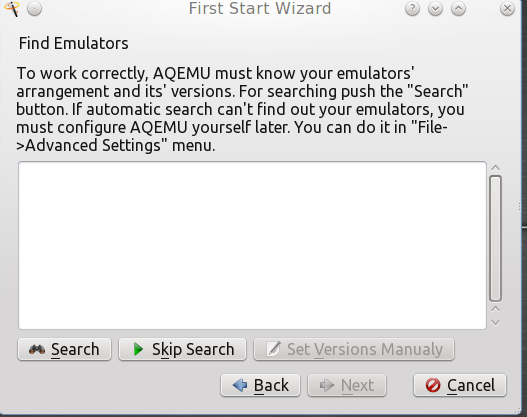Viewport: 527px width, 417px height.
Task: Click the AQEMU application icon in title bar
Action: [12, 8]
